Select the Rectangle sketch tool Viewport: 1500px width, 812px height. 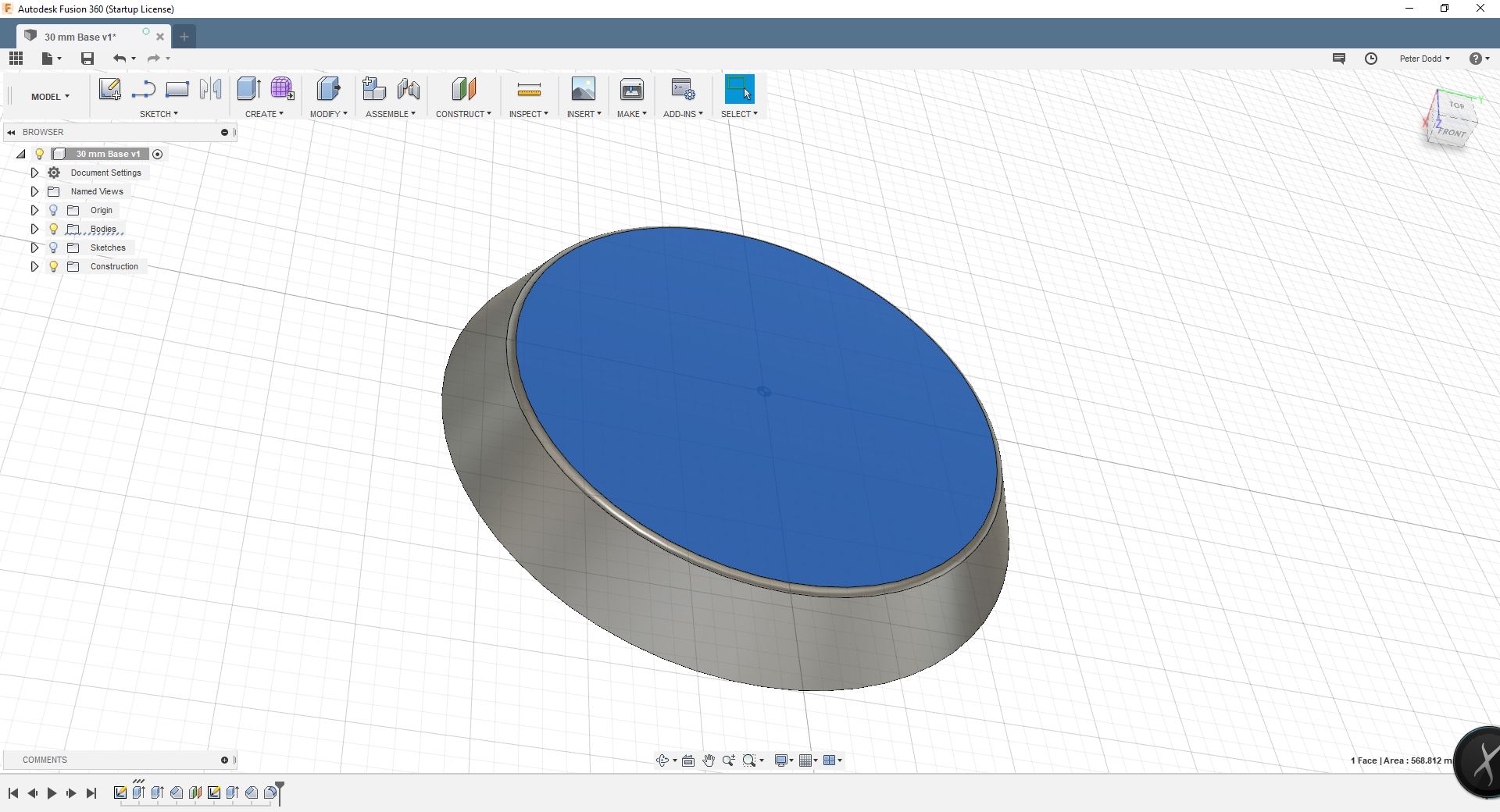point(177,89)
